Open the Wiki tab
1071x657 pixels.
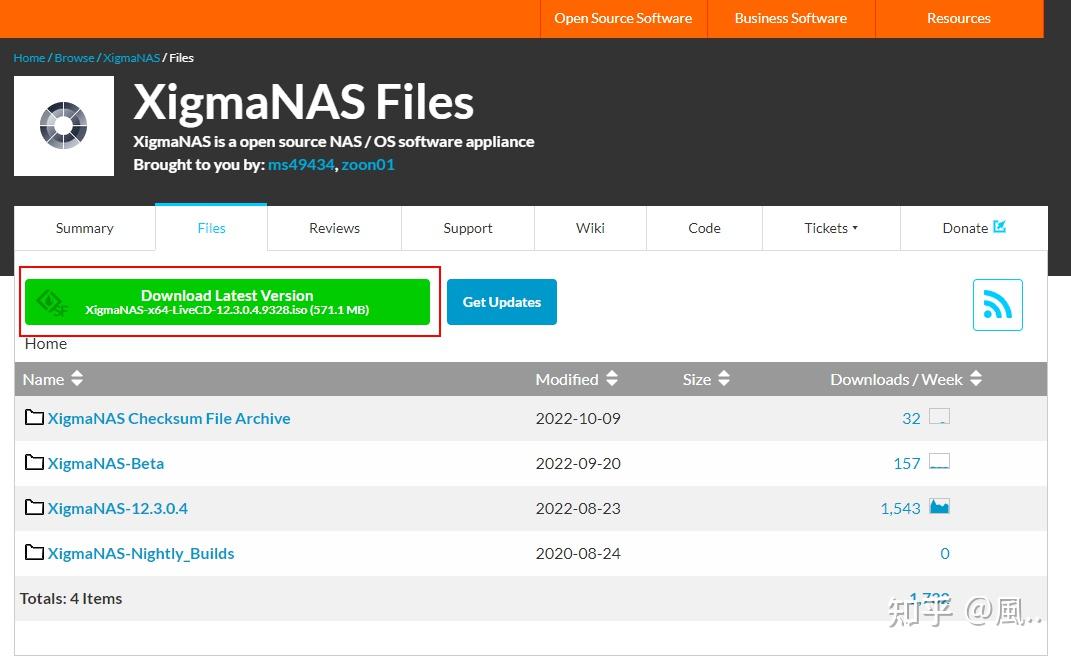pyautogui.click(x=590, y=228)
